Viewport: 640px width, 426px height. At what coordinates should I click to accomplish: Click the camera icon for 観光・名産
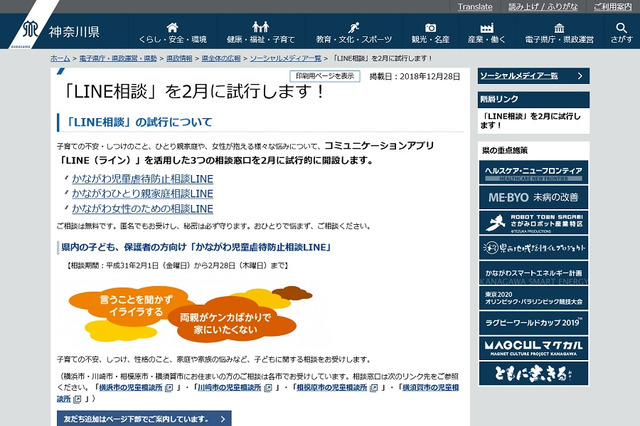431,28
